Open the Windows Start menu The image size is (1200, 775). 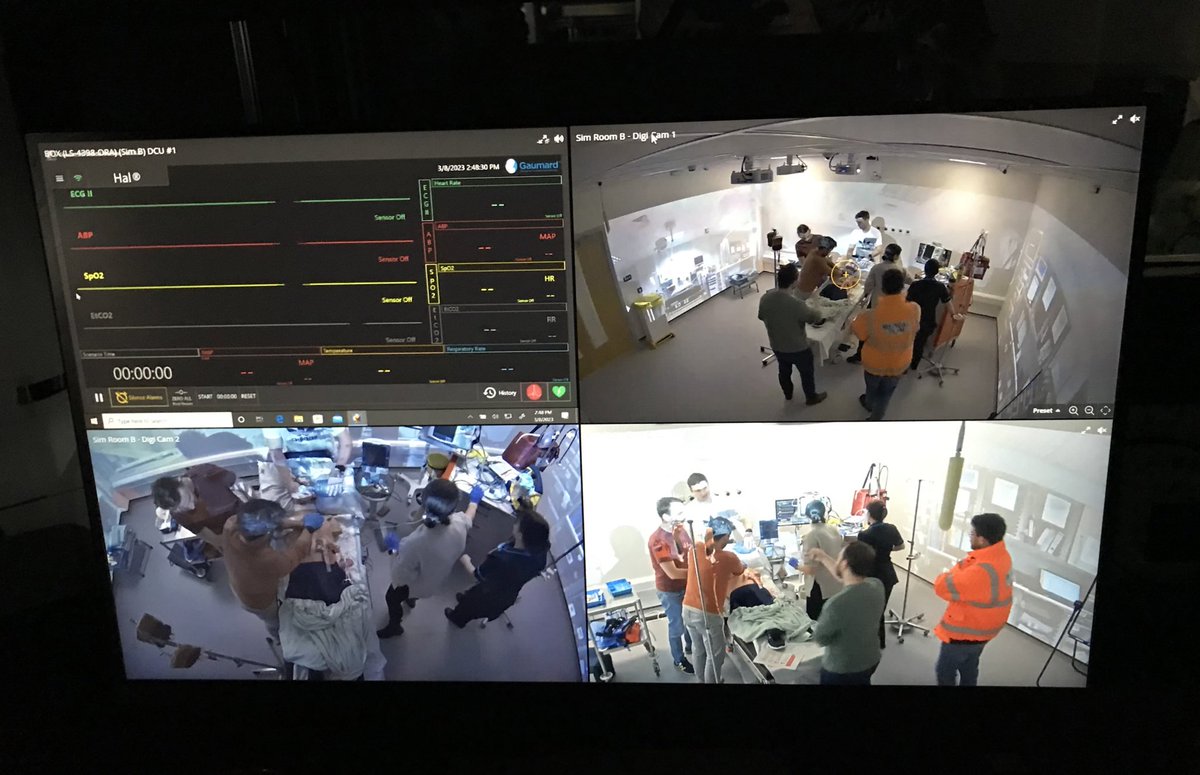(x=94, y=420)
